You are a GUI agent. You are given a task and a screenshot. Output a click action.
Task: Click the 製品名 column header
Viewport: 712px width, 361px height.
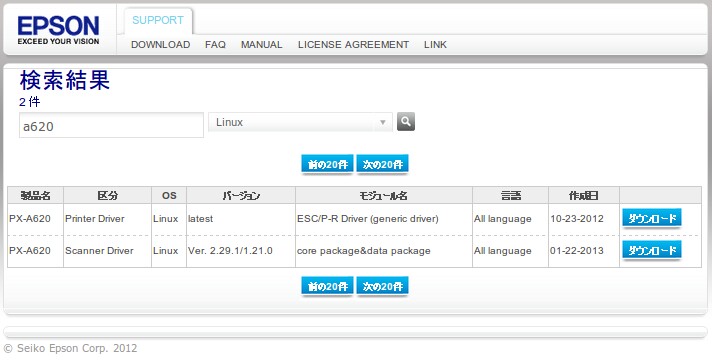[35, 195]
